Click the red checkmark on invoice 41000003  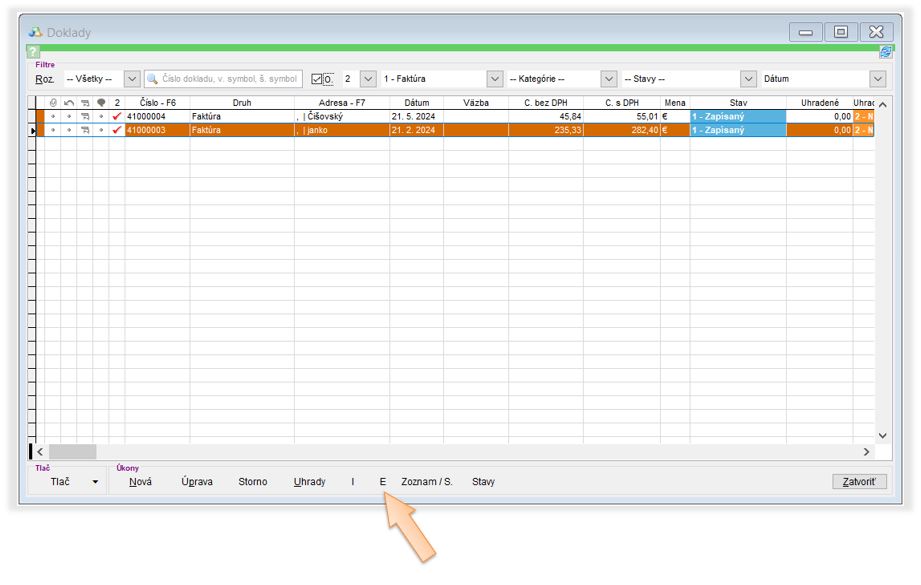click(117, 130)
